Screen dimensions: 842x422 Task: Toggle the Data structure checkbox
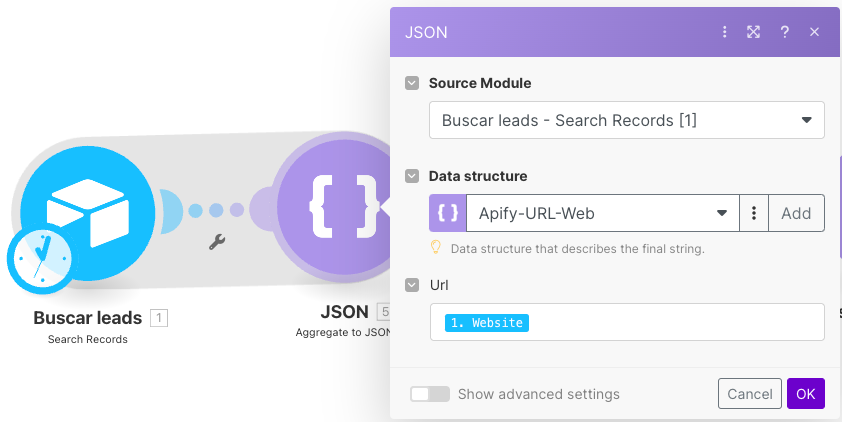[x=412, y=176]
